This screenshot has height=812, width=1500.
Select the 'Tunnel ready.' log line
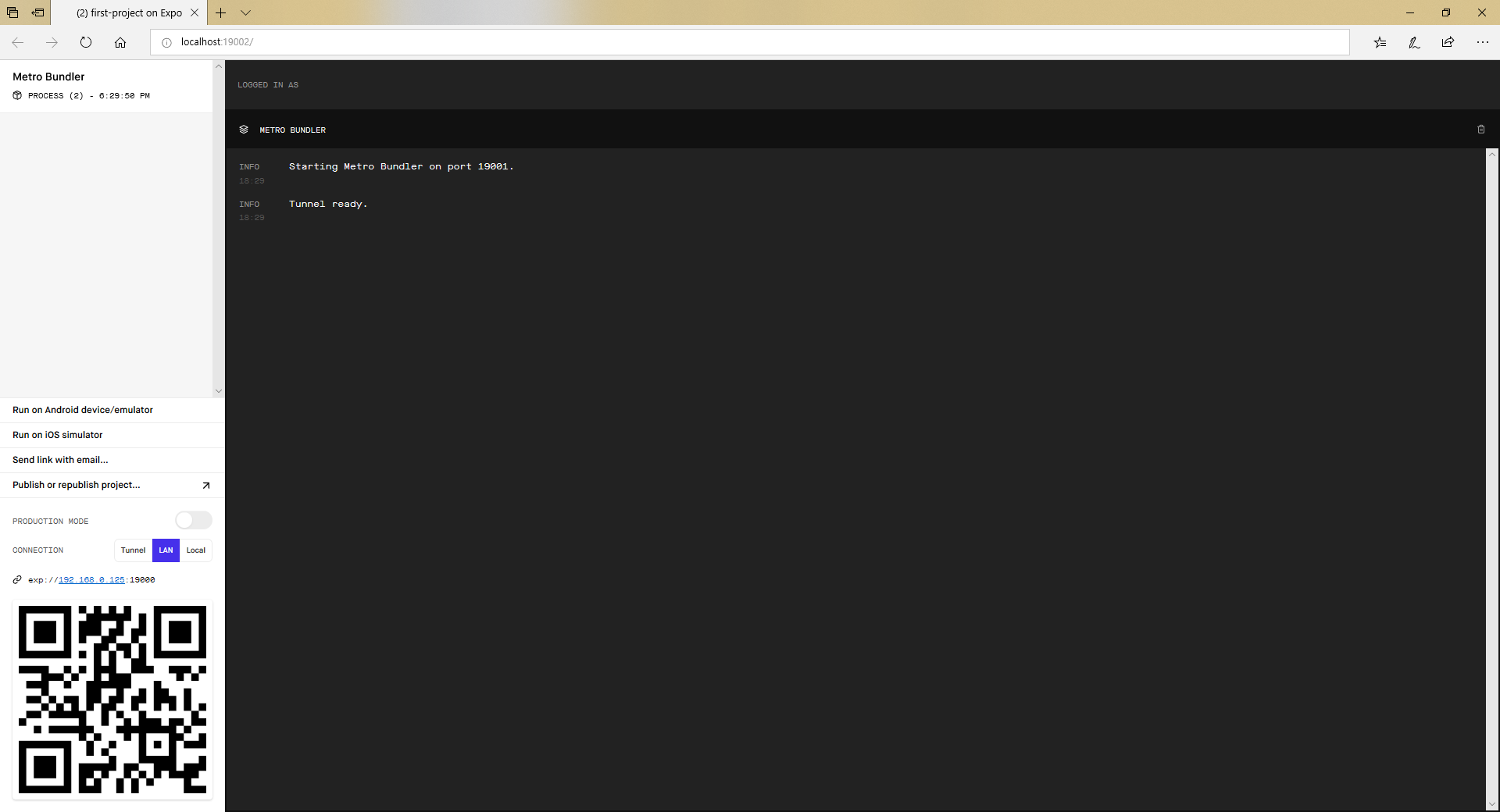pyautogui.click(x=328, y=205)
